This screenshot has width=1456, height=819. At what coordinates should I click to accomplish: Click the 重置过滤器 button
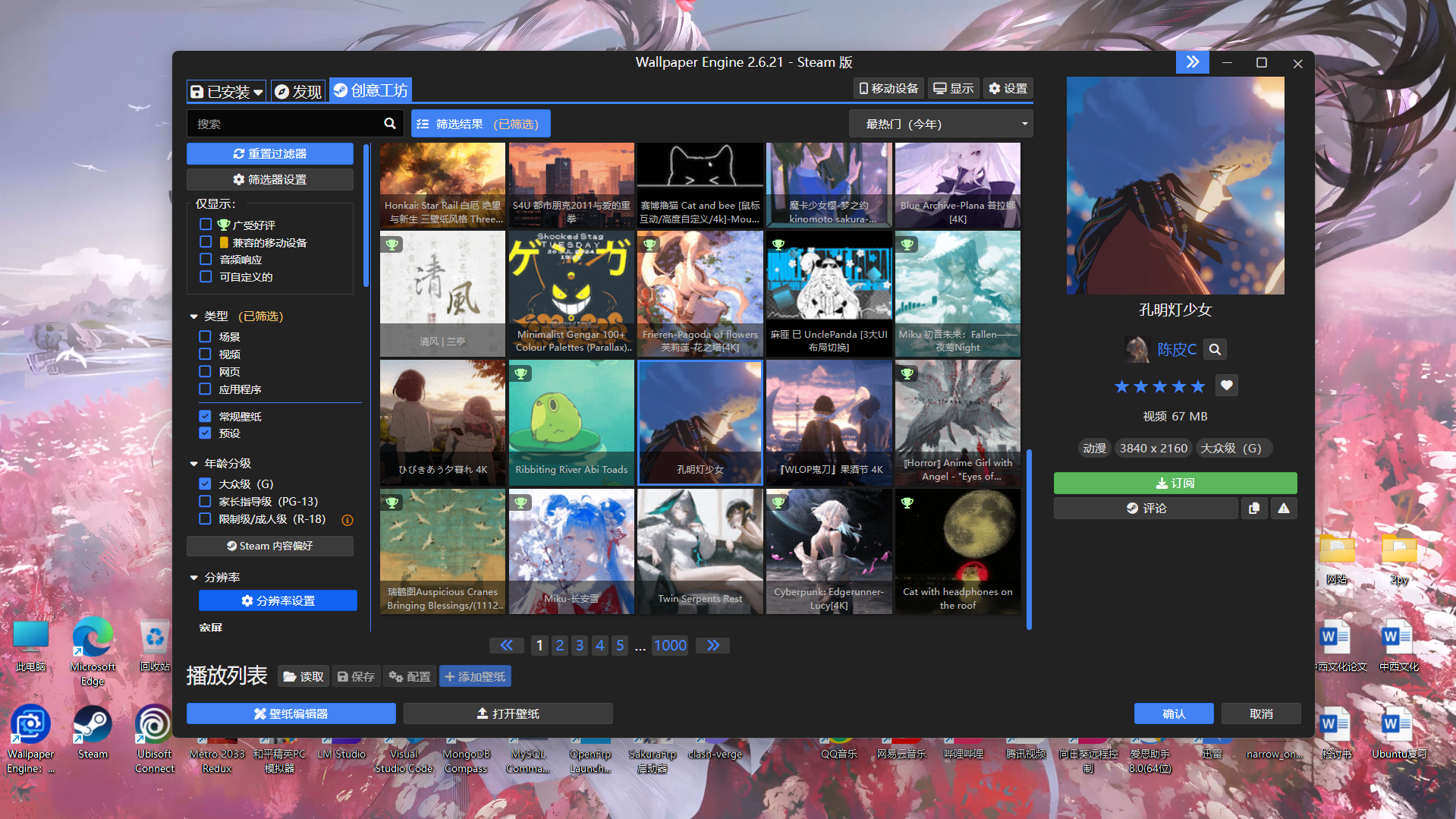click(x=269, y=153)
